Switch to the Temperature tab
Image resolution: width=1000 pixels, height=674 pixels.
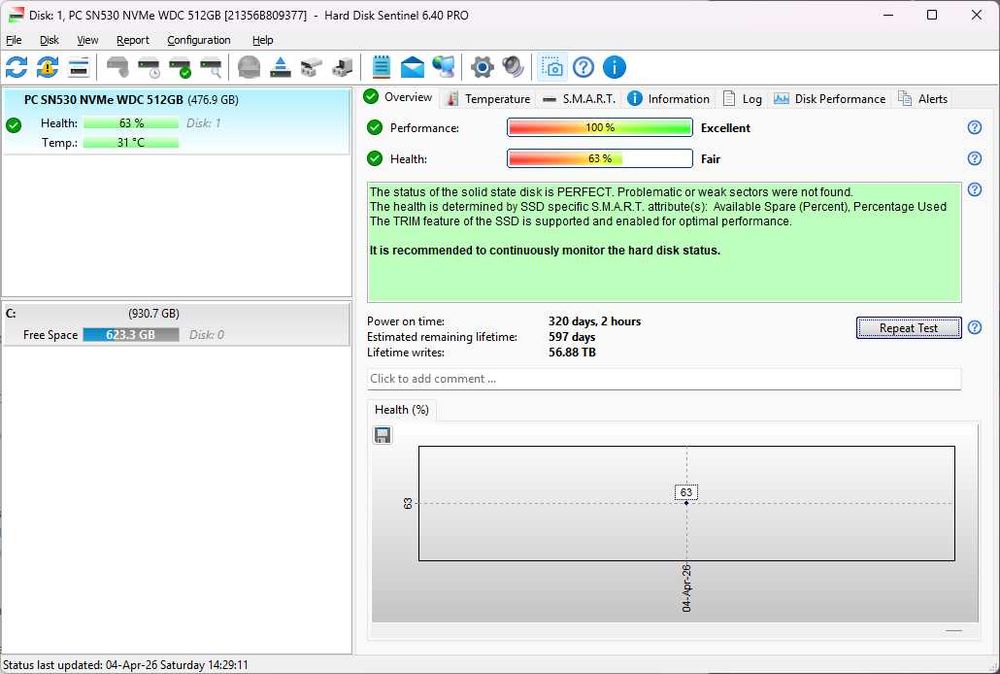coord(489,99)
